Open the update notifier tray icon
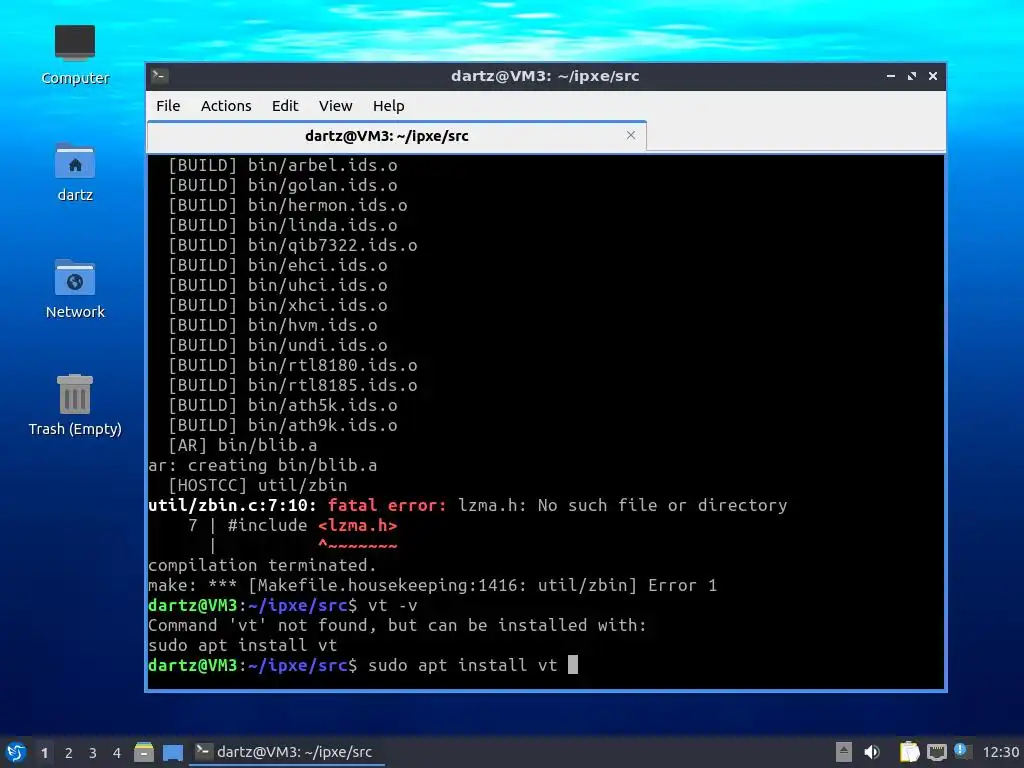The image size is (1024, 768). coord(962,751)
